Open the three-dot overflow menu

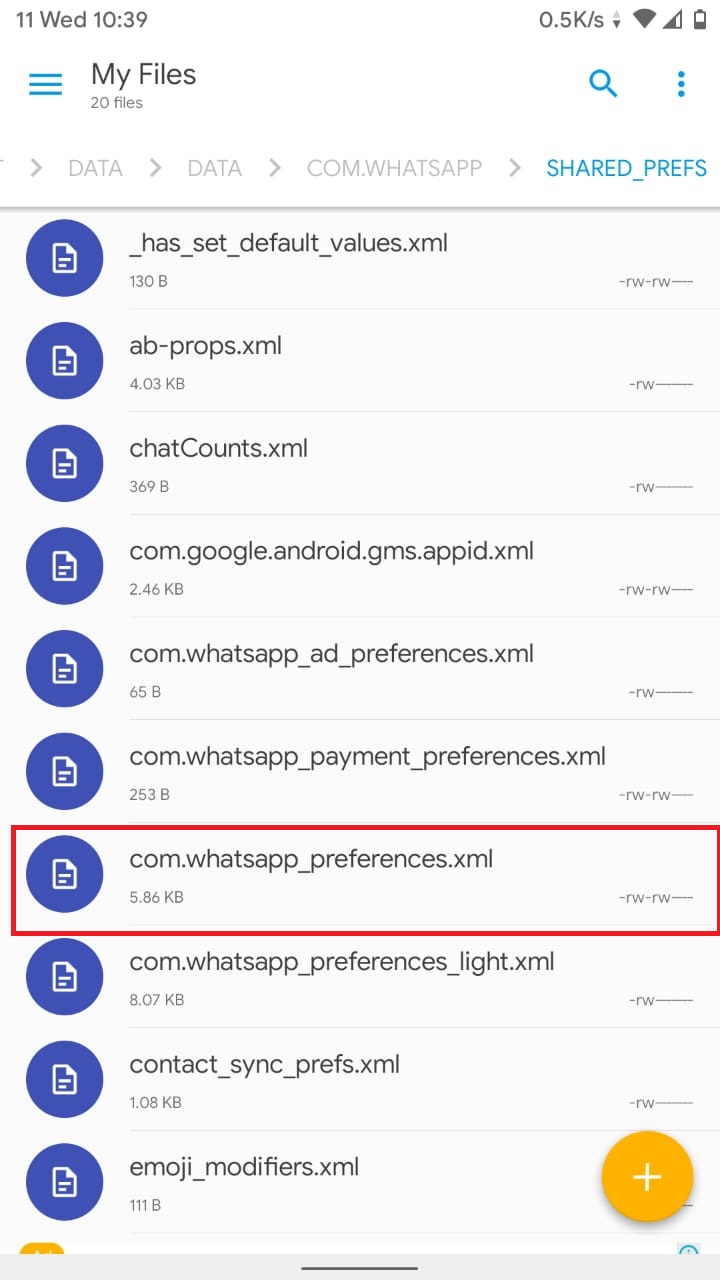(x=681, y=84)
